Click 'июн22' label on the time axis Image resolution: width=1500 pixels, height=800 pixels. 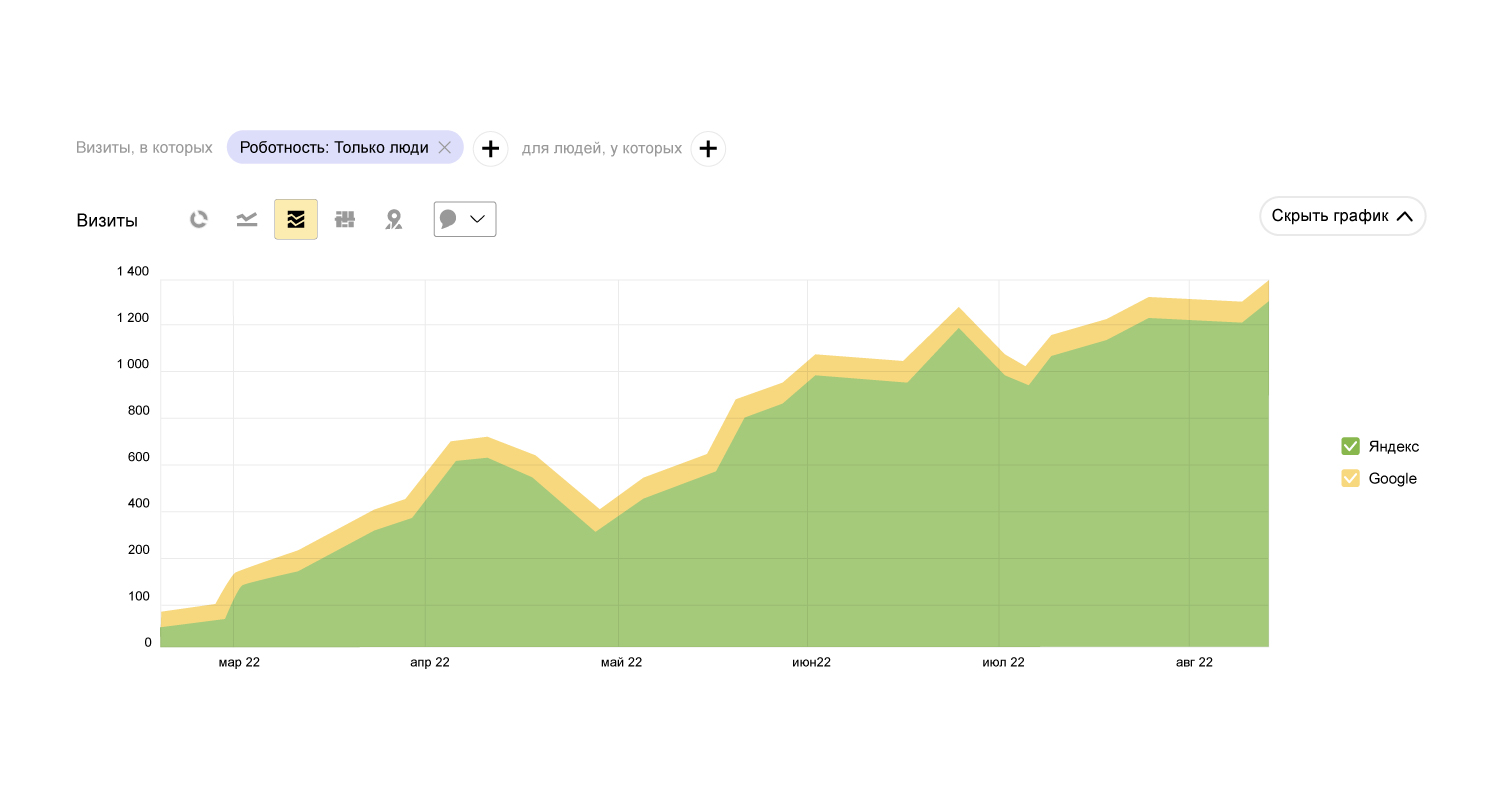(x=811, y=662)
